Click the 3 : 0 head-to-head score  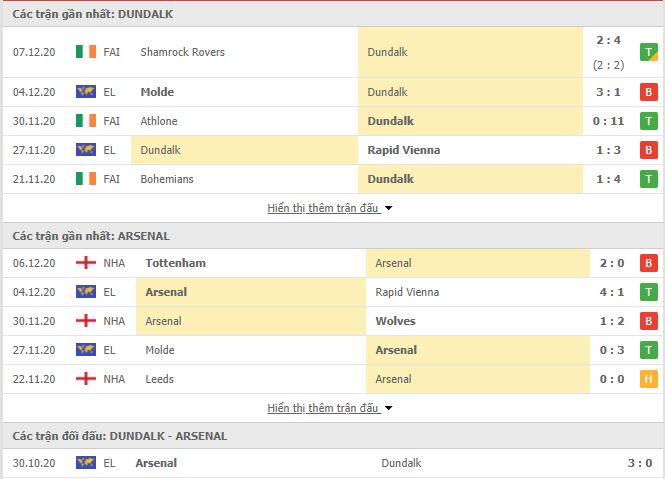tap(640, 462)
